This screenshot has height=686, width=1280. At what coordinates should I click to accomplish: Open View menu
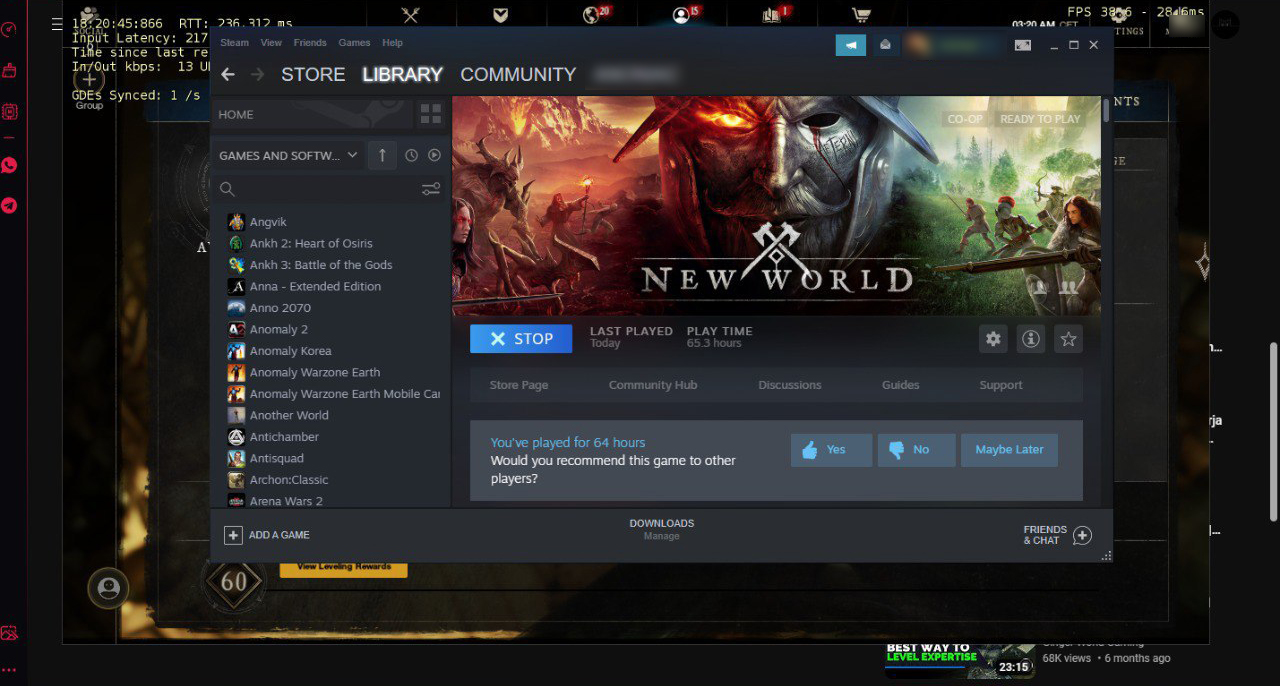click(271, 43)
